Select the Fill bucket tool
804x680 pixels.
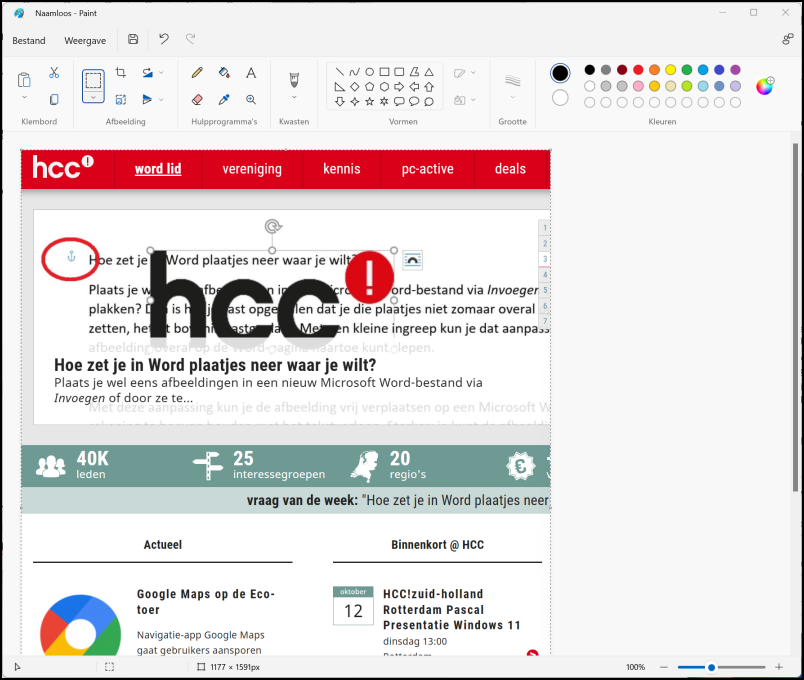(224, 73)
